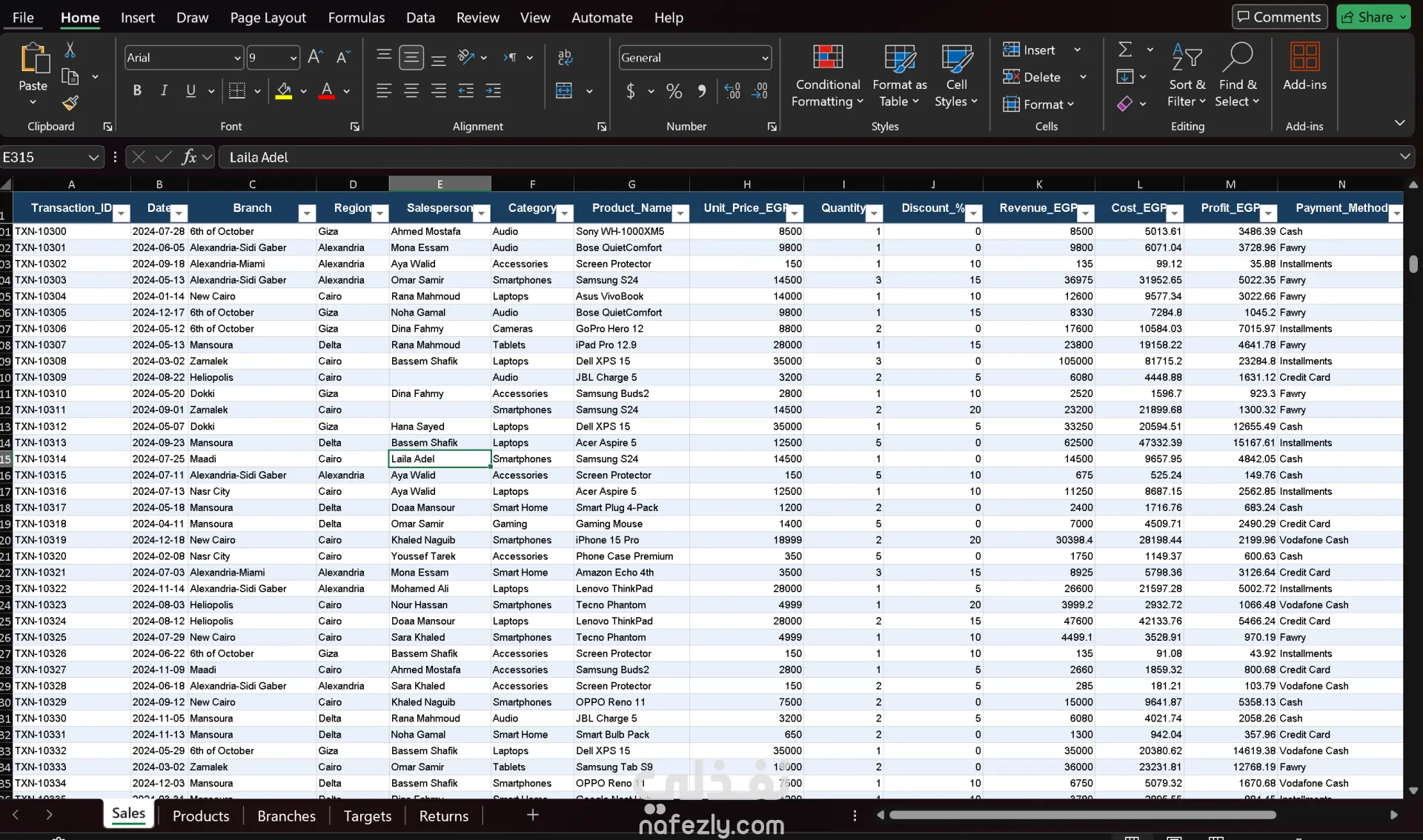Open the font size dropdown

tap(293, 58)
